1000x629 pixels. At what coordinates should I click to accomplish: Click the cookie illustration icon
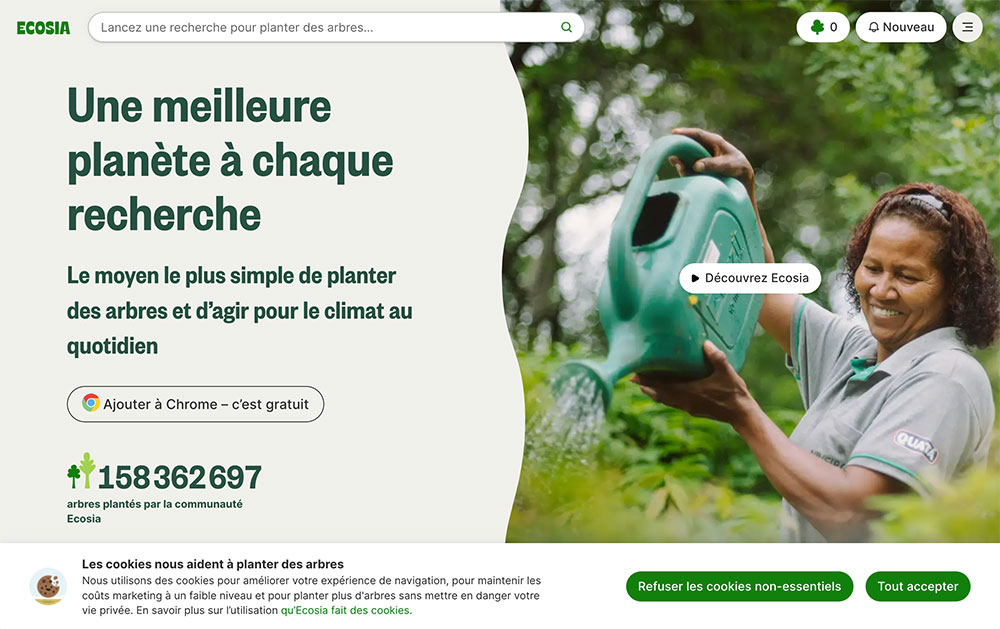point(48,586)
